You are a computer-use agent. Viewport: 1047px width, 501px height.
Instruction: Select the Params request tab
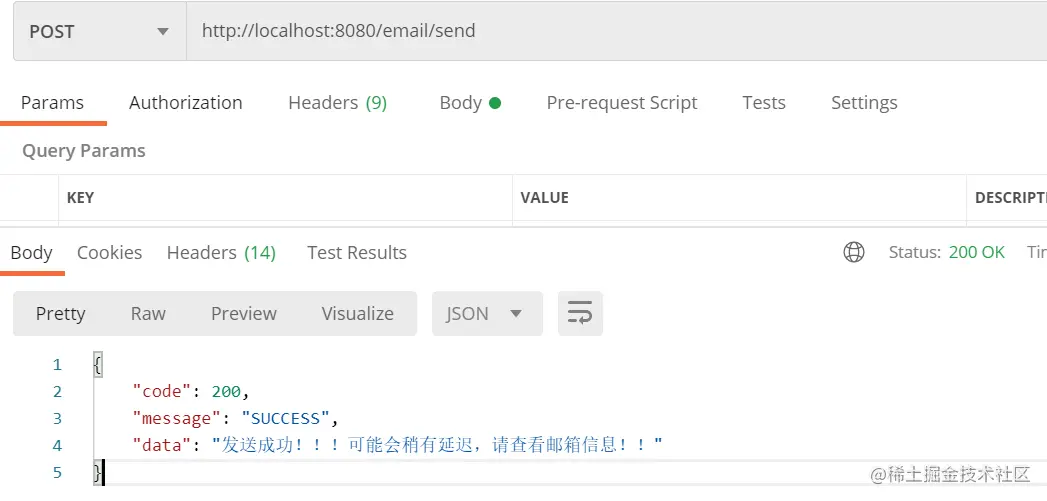[52, 103]
